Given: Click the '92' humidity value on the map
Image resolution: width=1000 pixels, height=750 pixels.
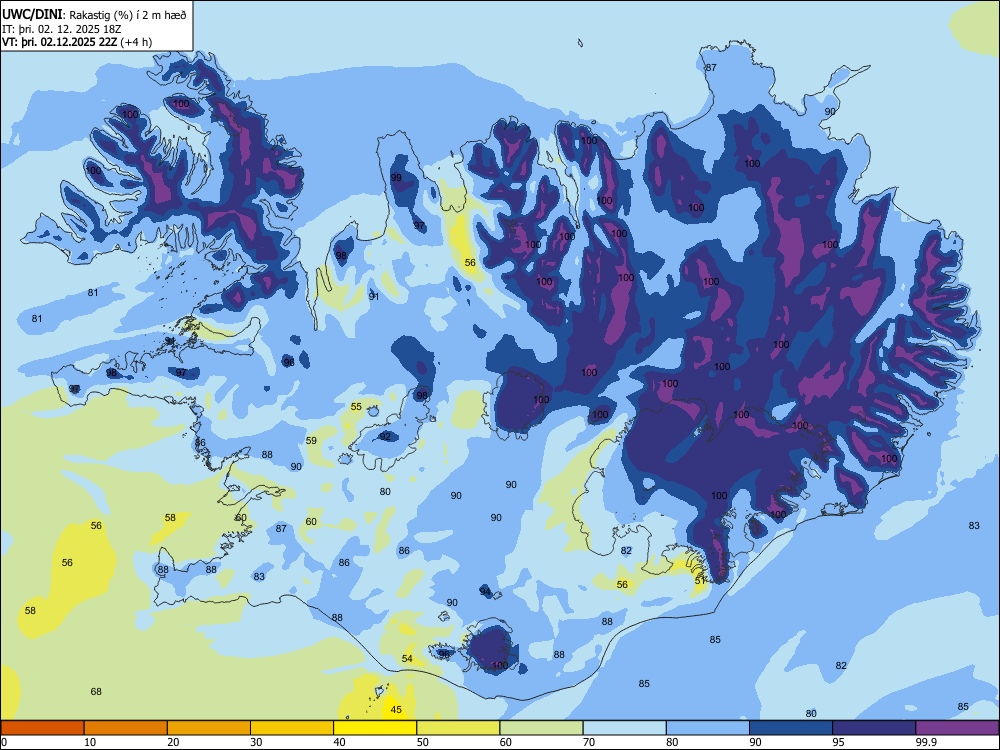Looking at the screenshot, I should pyautogui.click(x=385, y=437).
